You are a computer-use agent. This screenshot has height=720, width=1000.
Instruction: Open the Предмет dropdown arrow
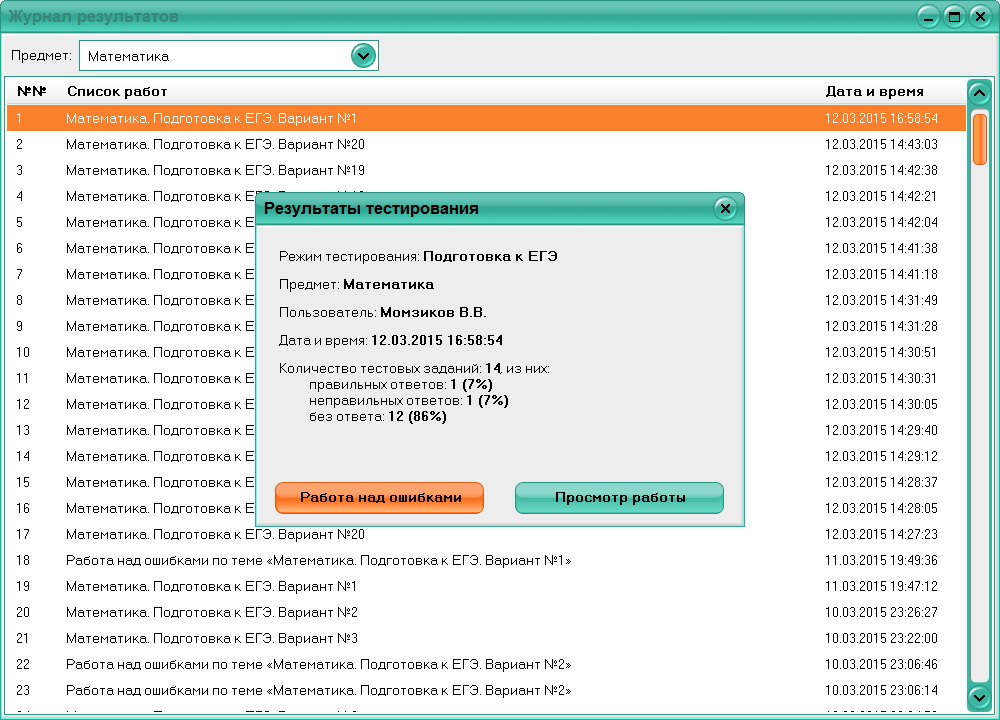pos(363,56)
